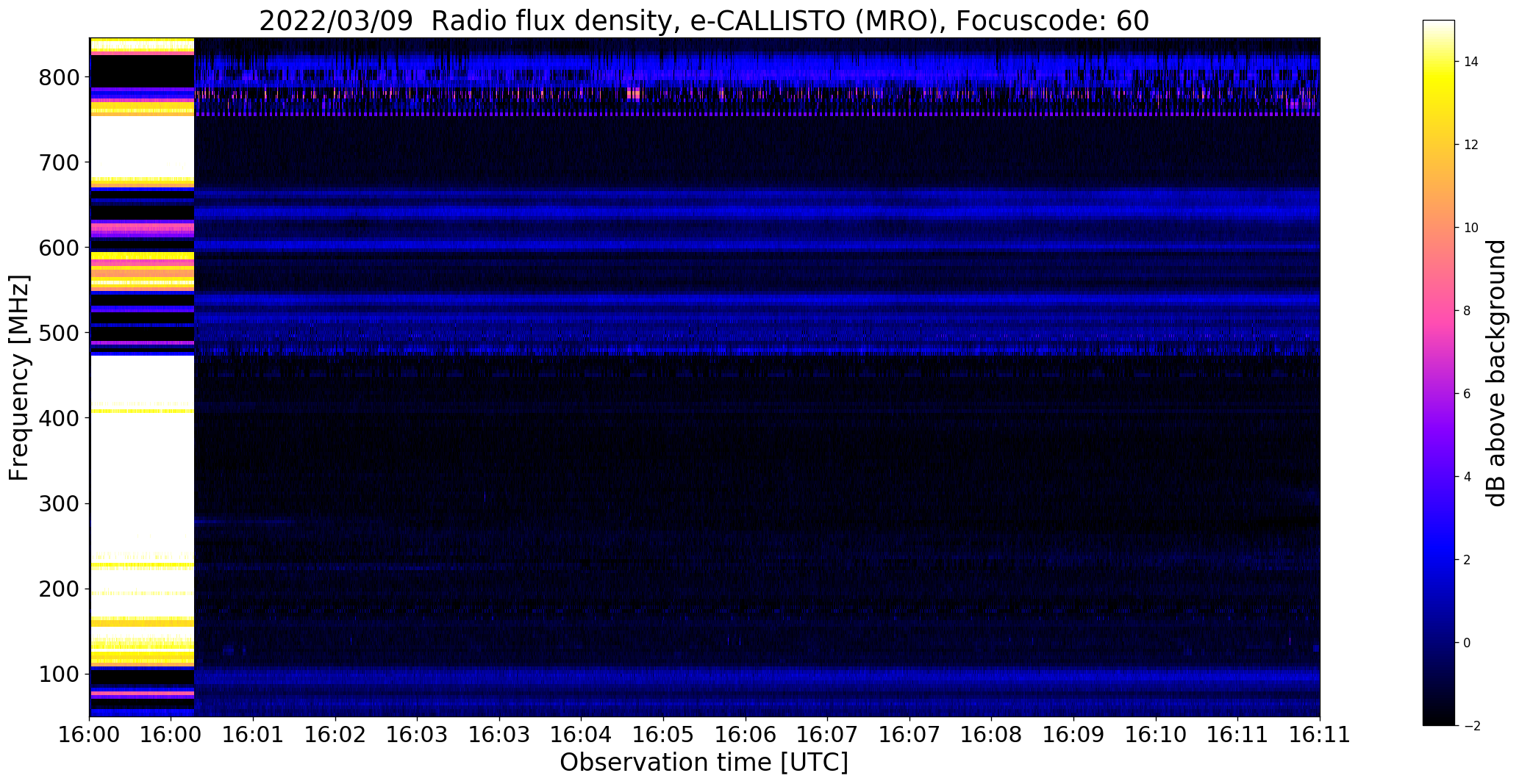1519x784 pixels.
Task: Click the "dB above background" colorbar label
Action: click(x=1496, y=373)
